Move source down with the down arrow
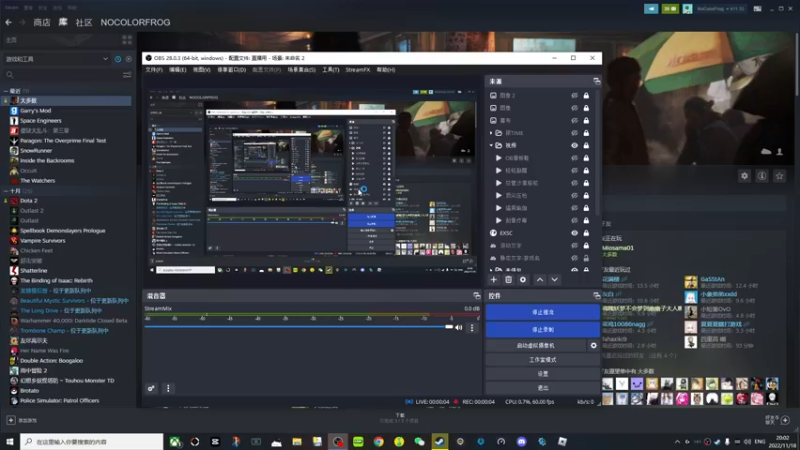Screen dimensions: 800x450 point(555,280)
